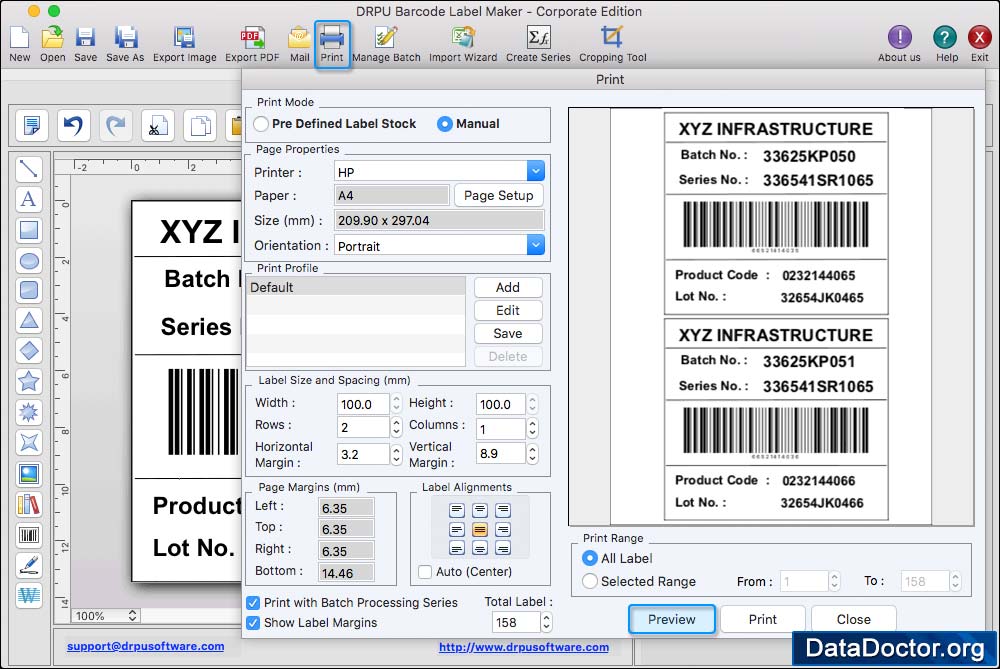Adjust the Horizontal Margin stepper
The height and width of the screenshot is (669, 1000).
coord(396,454)
